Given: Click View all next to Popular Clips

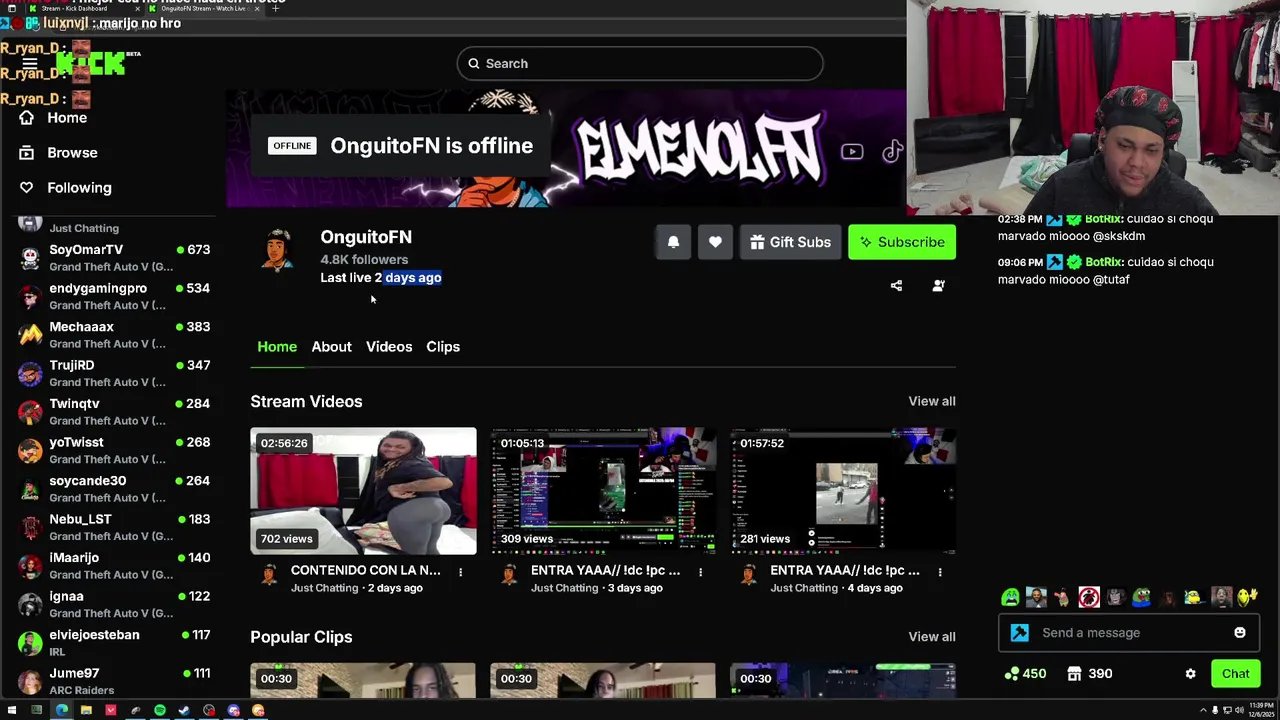Looking at the screenshot, I should tap(932, 637).
